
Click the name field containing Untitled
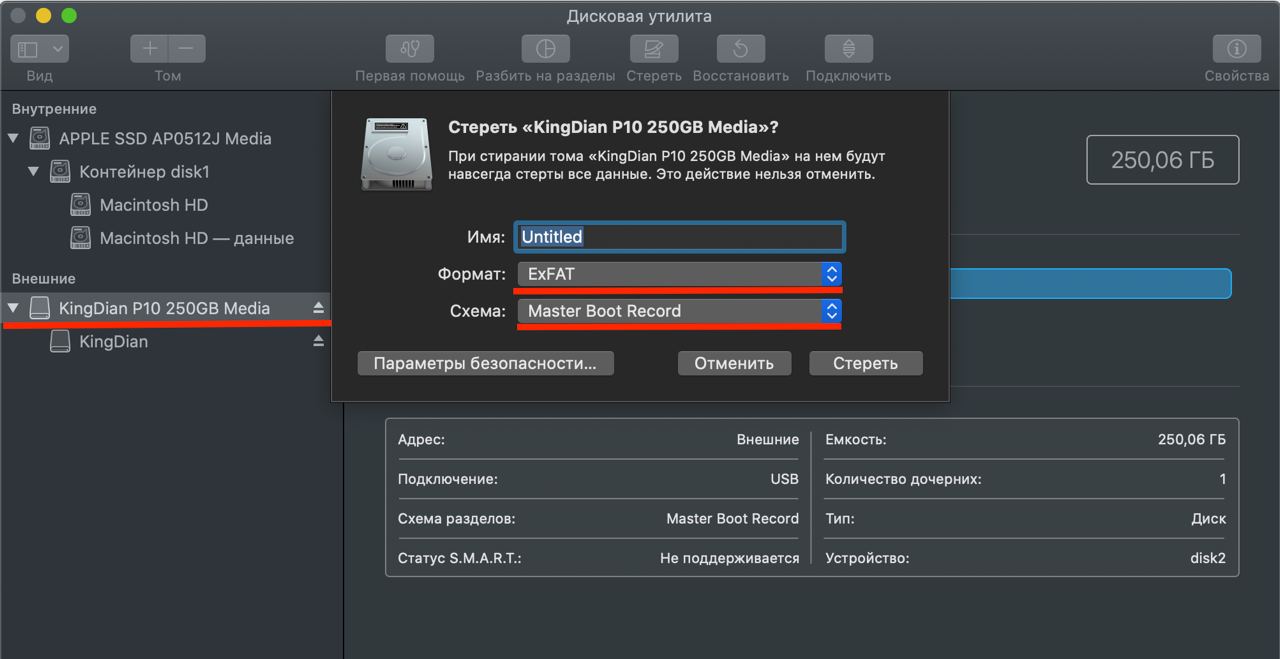pos(680,237)
